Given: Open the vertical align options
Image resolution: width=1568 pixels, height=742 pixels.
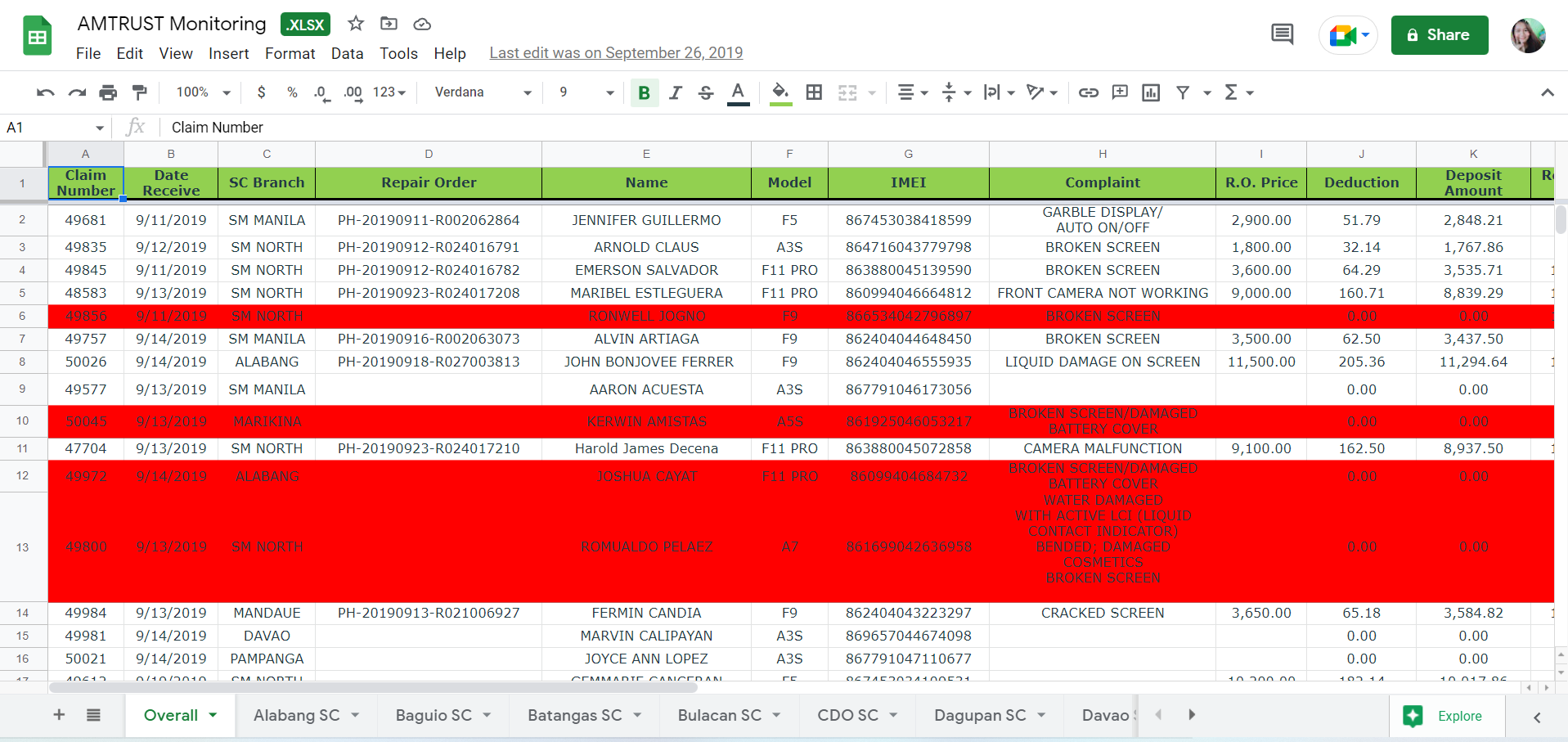Looking at the screenshot, I should tap(955, 92).
